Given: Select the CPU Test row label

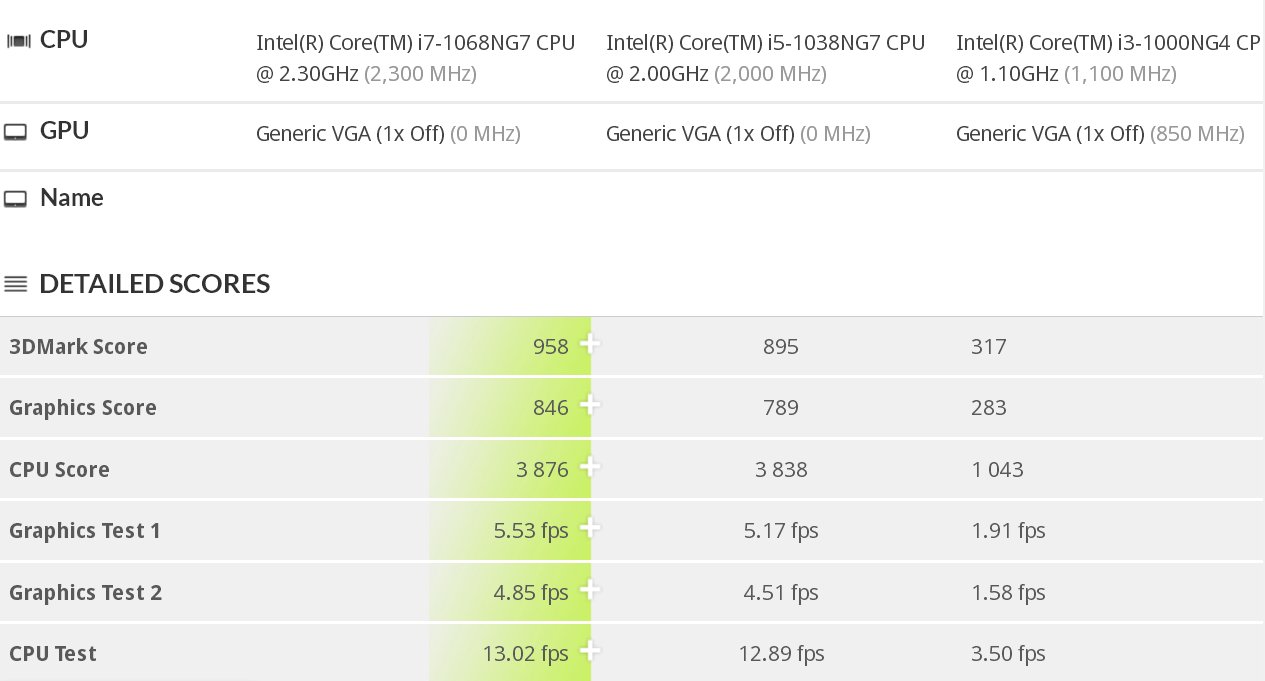Looking at the screenshot, I should [x=53, y=654].
